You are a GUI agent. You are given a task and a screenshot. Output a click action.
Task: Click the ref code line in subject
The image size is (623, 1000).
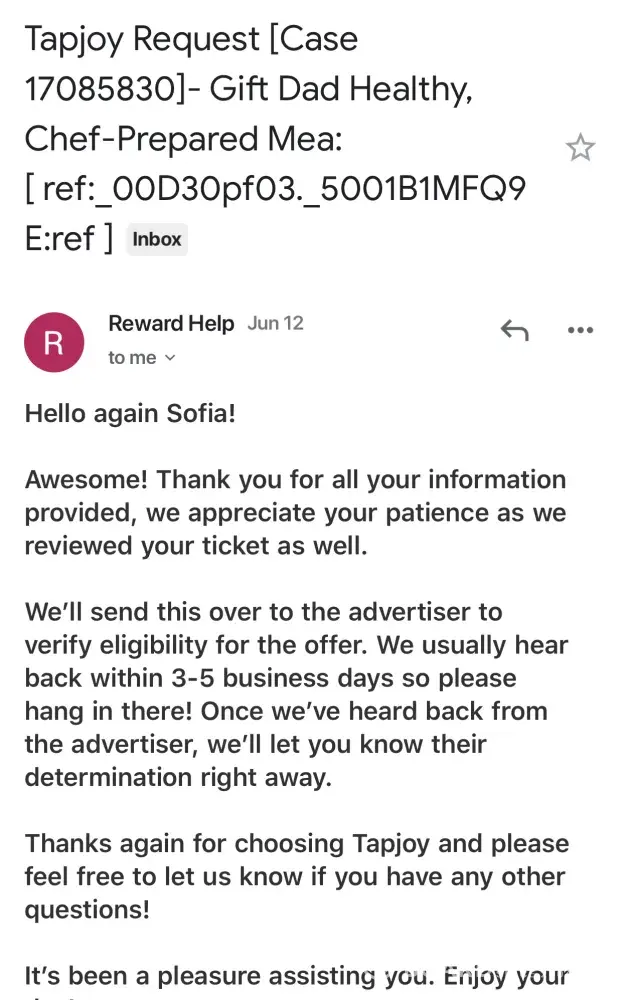pyautogui.click(x=275, y=188)
